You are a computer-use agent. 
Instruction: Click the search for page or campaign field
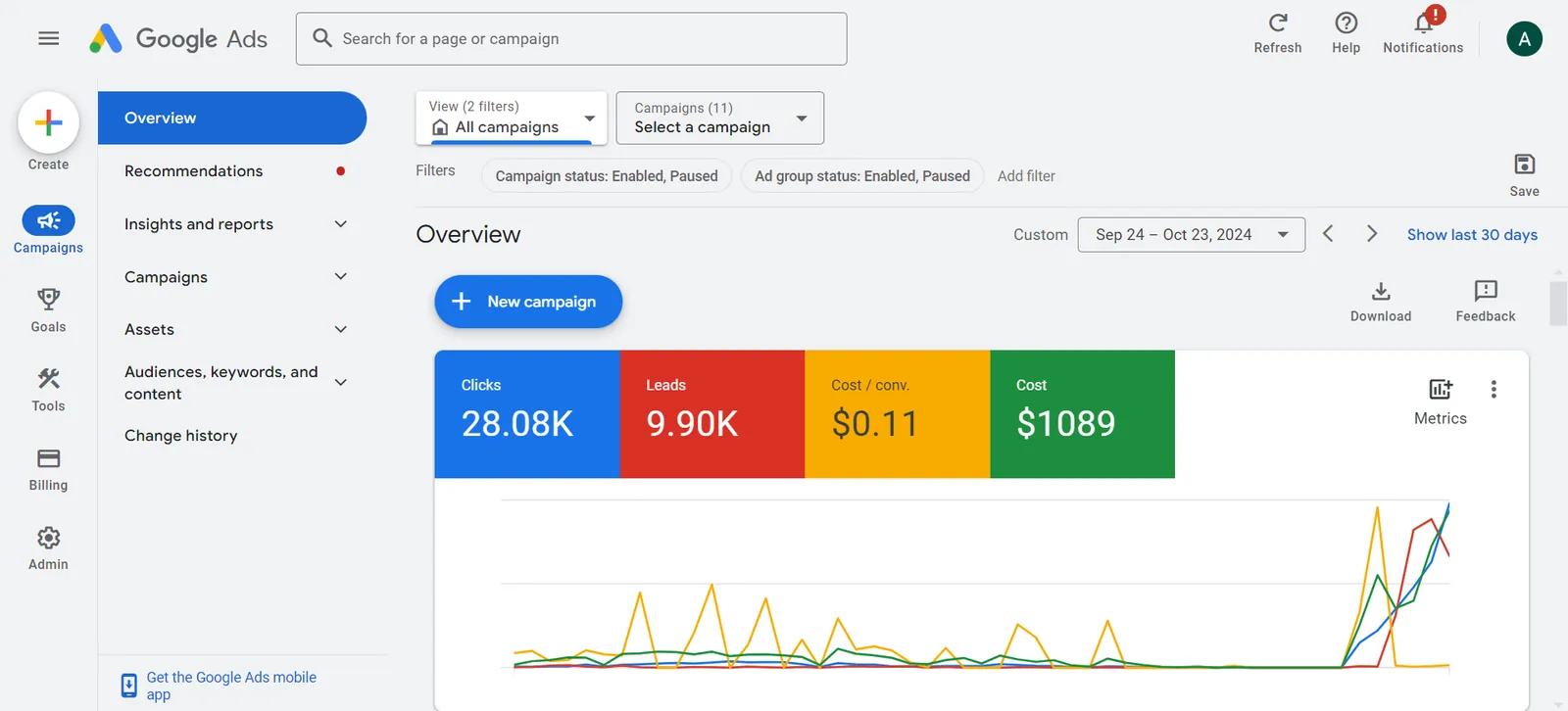(x=571, y=39)
